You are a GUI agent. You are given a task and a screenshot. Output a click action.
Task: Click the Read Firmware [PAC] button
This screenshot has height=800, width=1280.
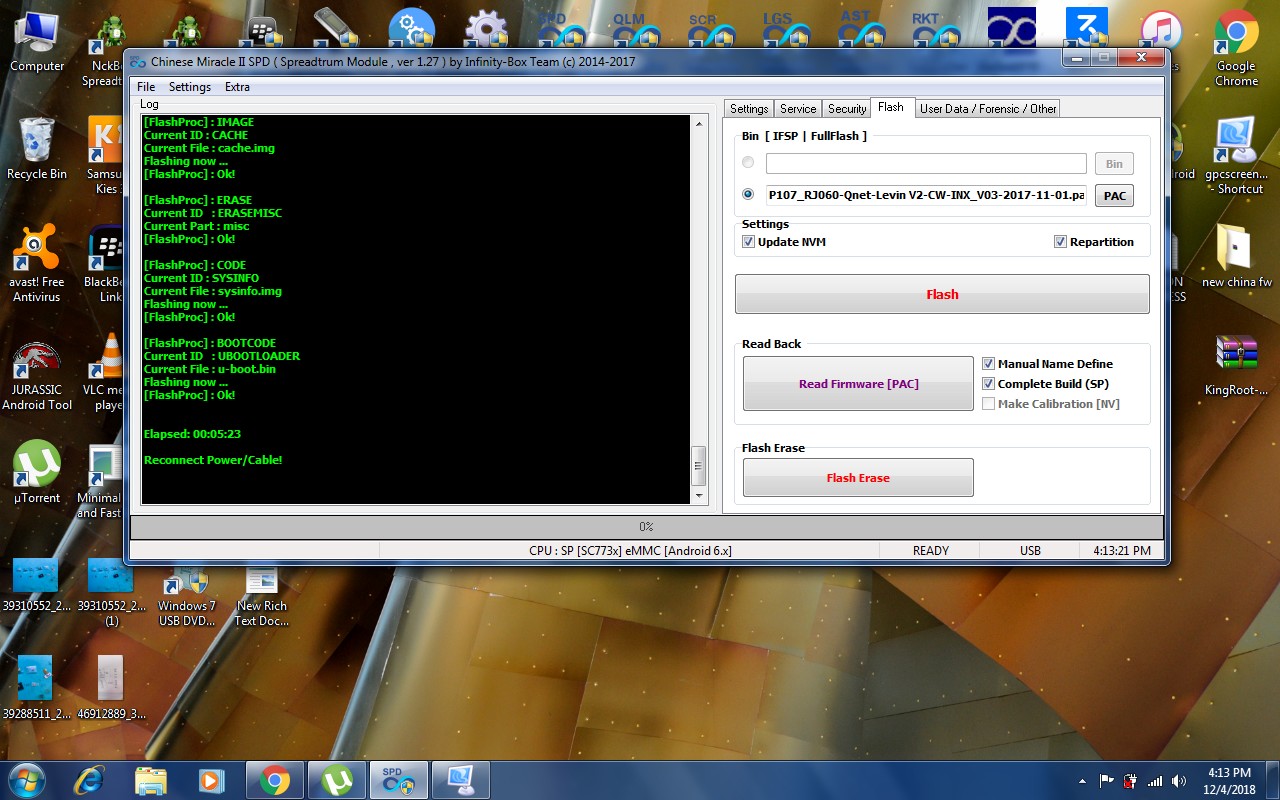tap(858, 383)
